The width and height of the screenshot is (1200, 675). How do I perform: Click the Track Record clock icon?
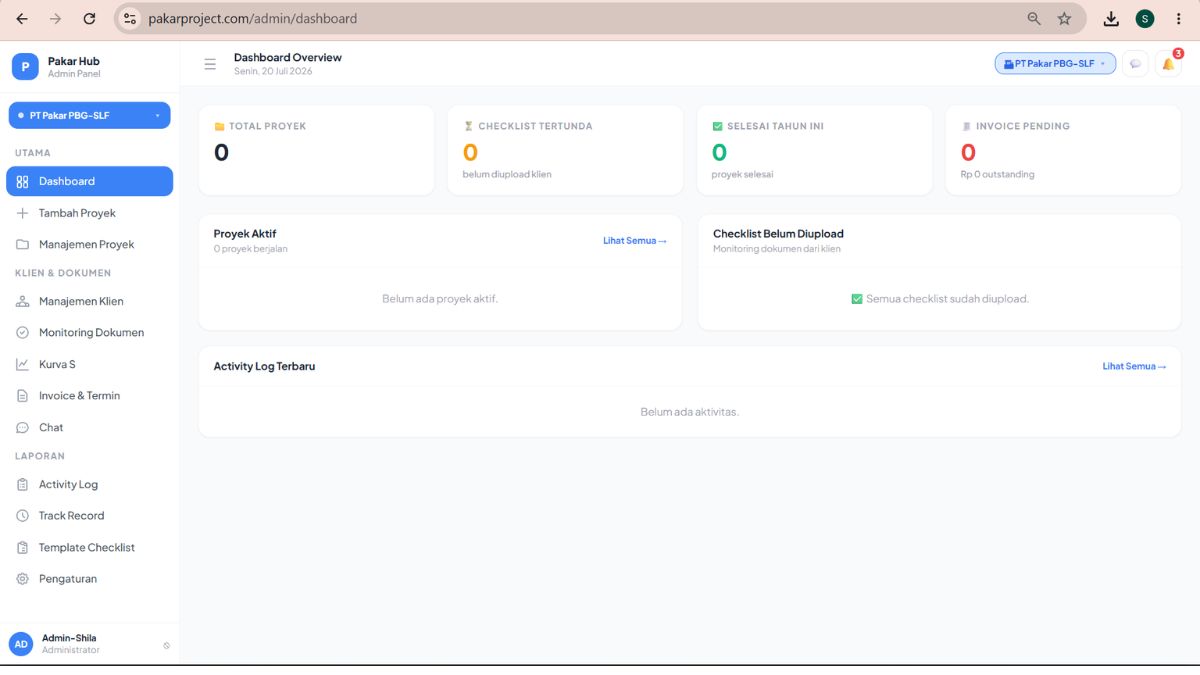tap(22, 516)
